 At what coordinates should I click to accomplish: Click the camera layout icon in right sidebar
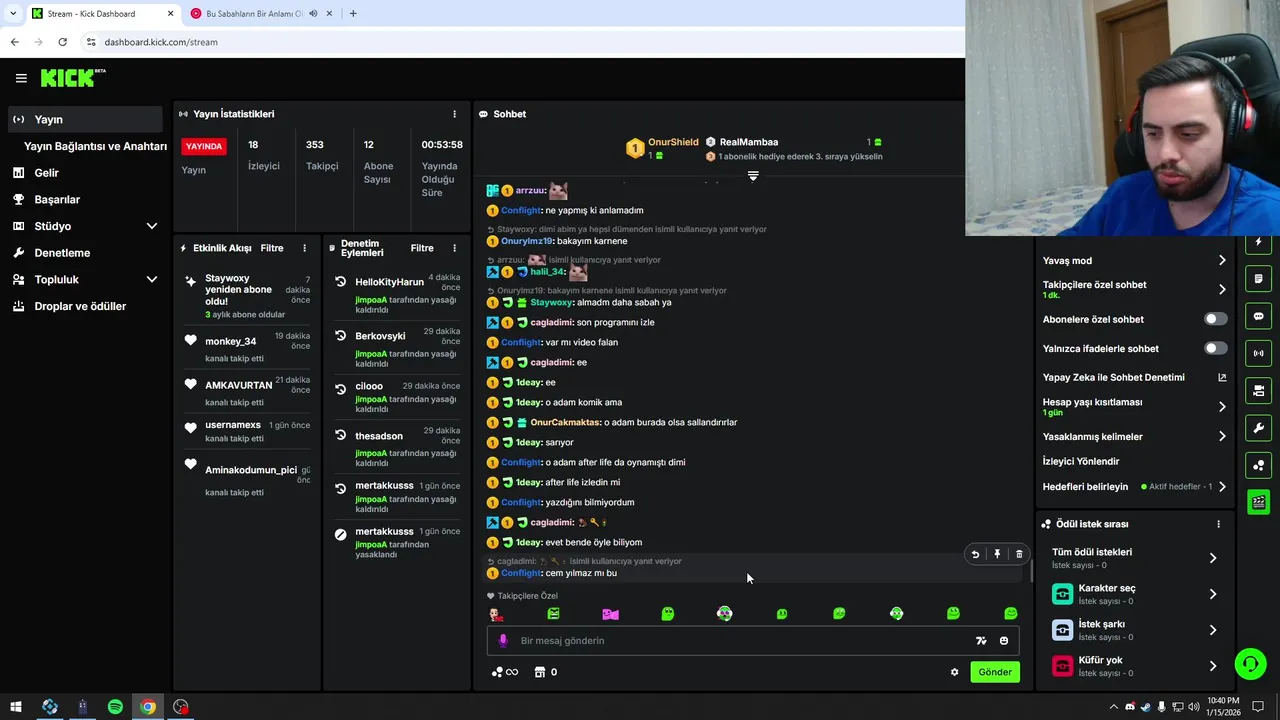pos(1259,390)
